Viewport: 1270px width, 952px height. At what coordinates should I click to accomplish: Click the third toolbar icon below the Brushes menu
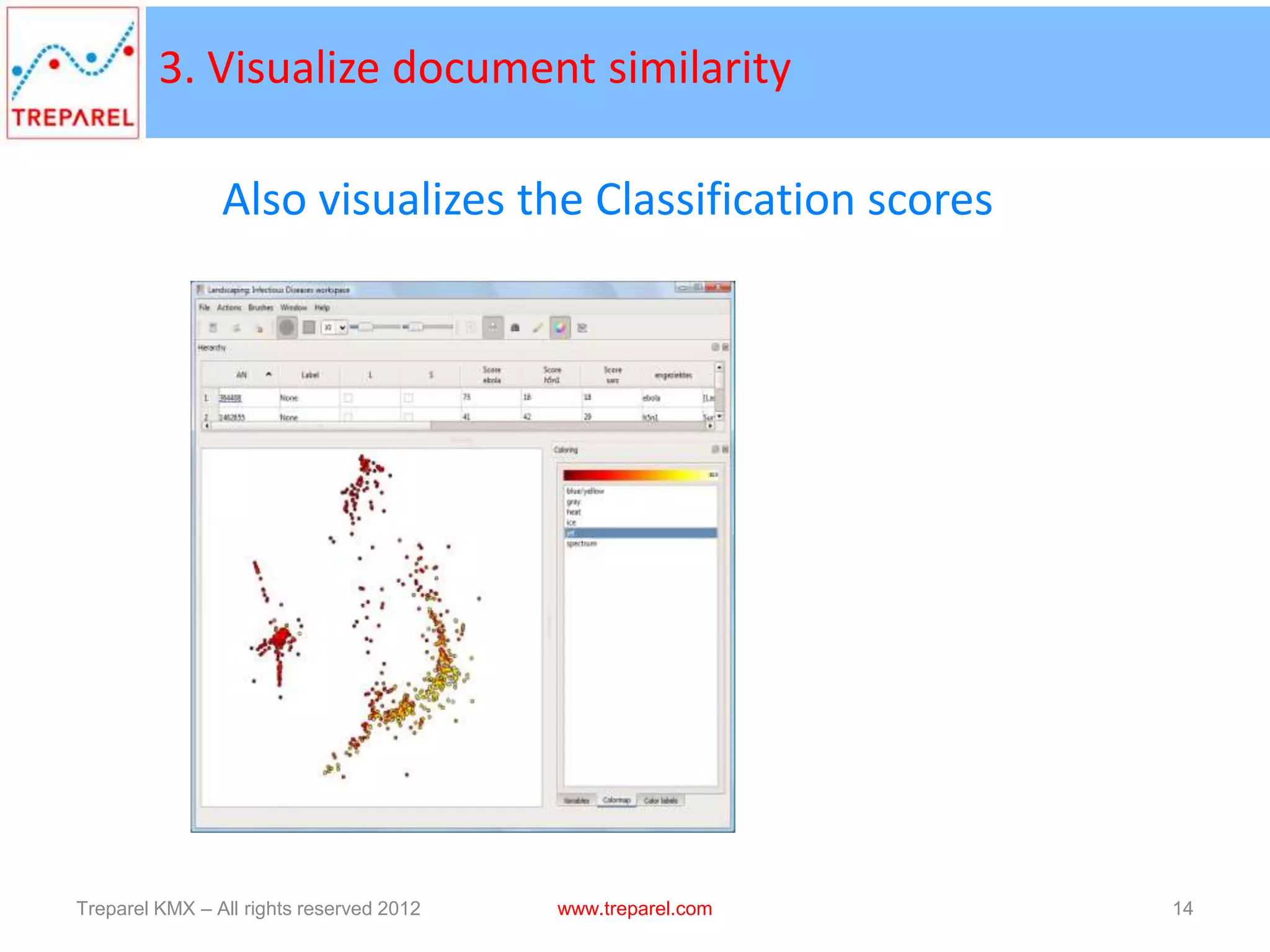pos(260,328)
